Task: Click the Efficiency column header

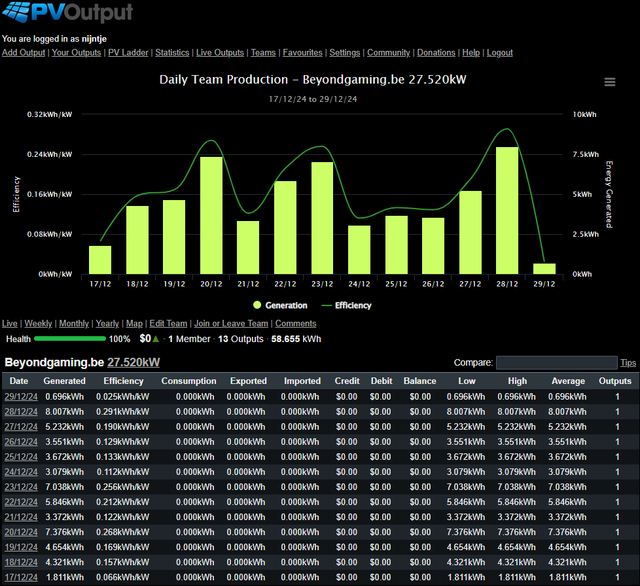Action: pos(123,381)
